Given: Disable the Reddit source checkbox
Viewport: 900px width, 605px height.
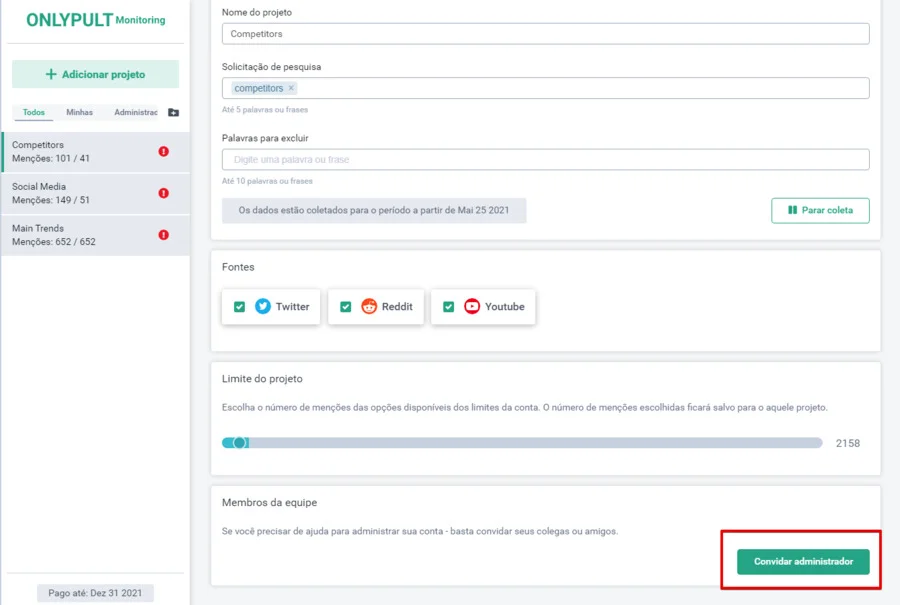Looking at the screenshot, I should pyautogui.click(x=345, y=307).
